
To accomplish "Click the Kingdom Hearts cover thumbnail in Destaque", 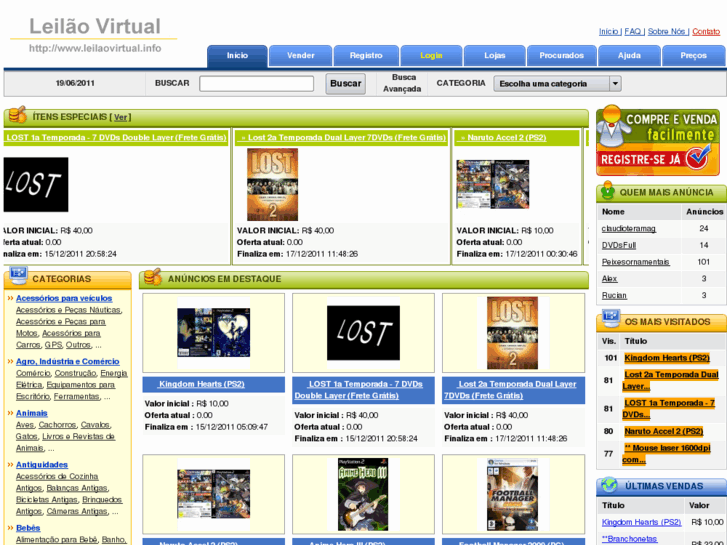I will (213, 333).
